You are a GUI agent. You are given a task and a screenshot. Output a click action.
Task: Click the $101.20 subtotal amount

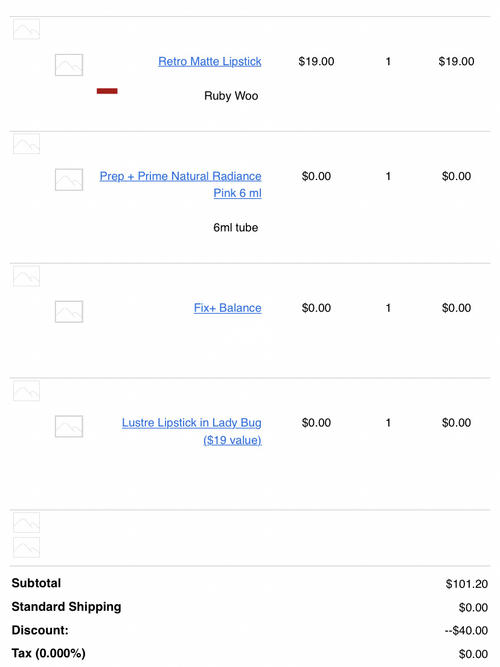click(466, 584)
